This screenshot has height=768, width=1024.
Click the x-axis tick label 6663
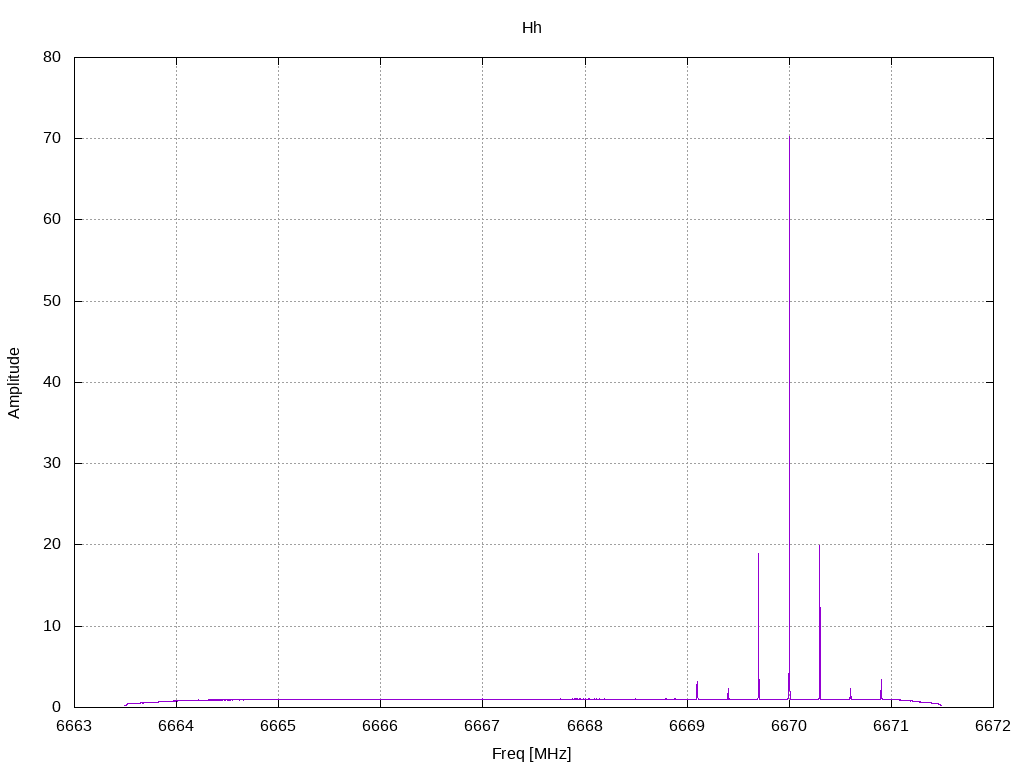pyautogui.click(x=74, y=726)
